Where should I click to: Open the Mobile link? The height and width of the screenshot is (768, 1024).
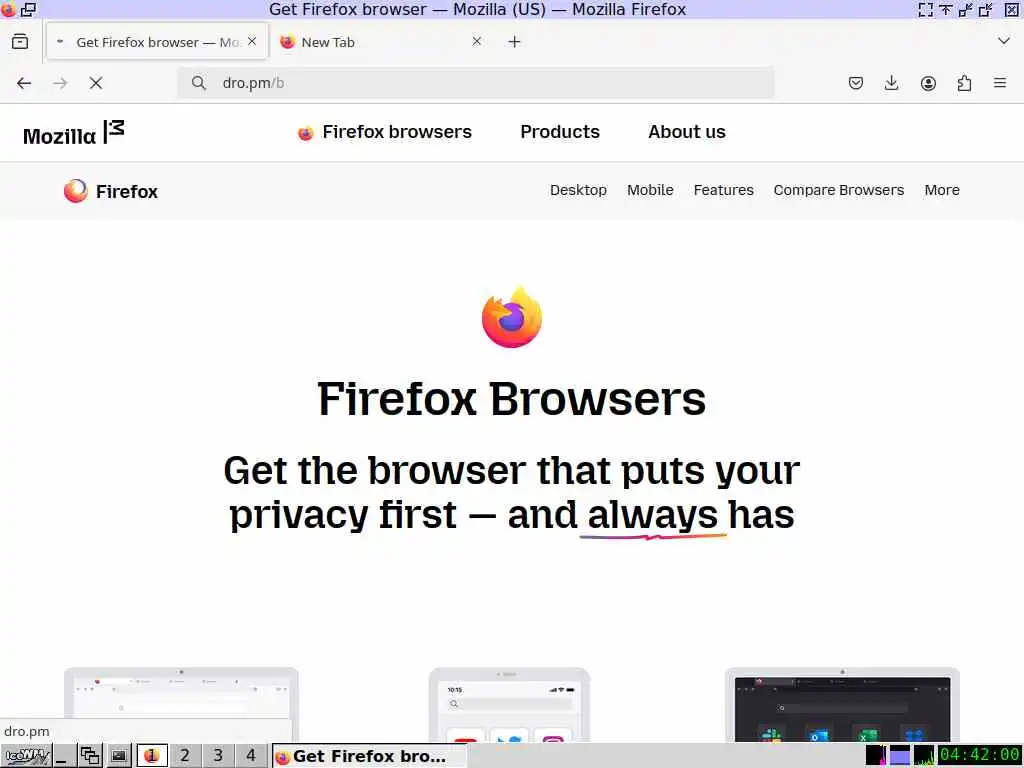(x=650, y=190)
